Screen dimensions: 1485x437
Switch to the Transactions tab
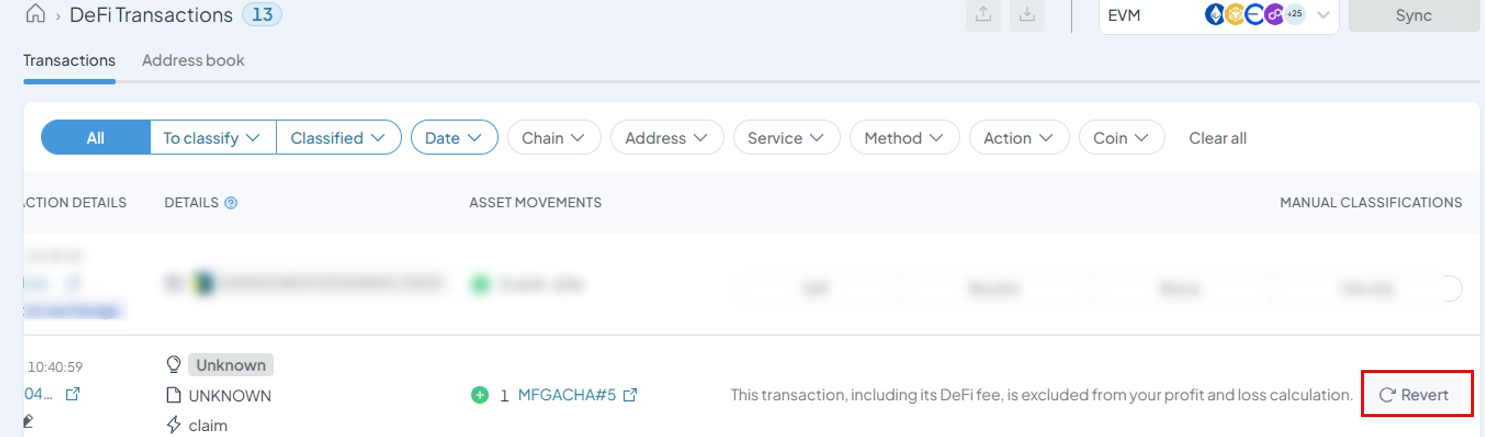tap(69, 60)
